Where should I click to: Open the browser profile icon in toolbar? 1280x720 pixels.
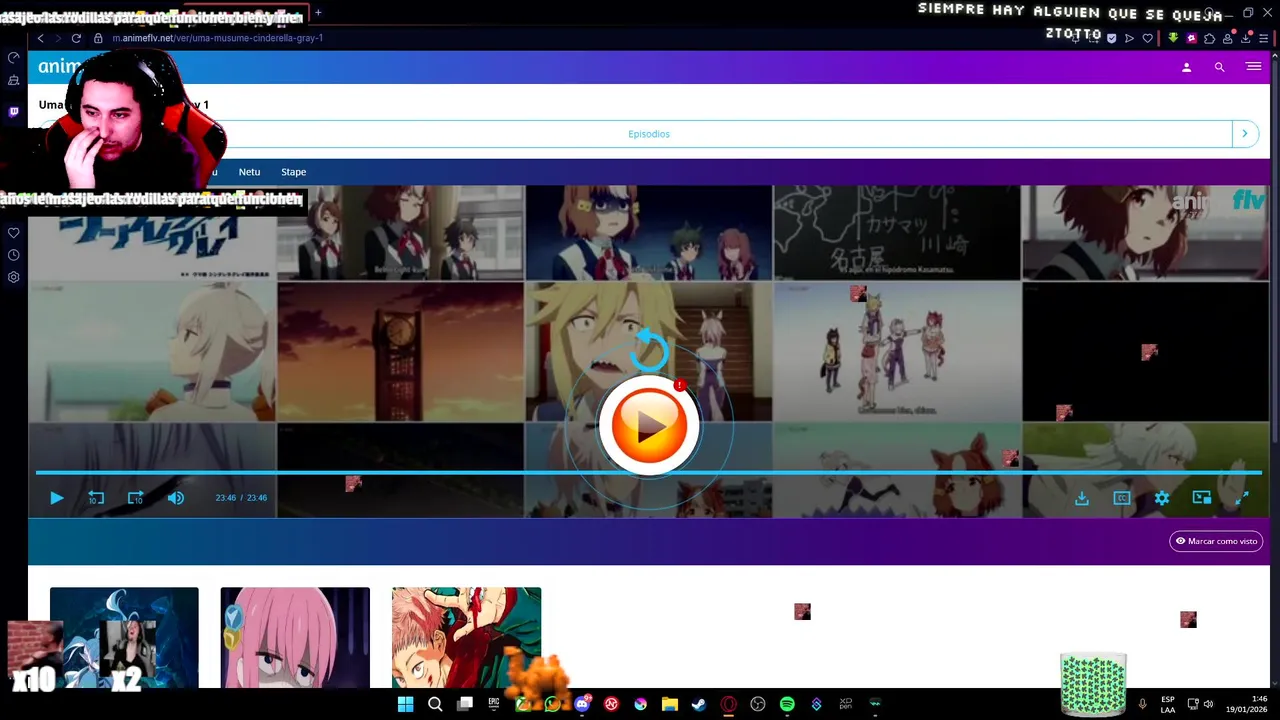tap(1227, 38)
